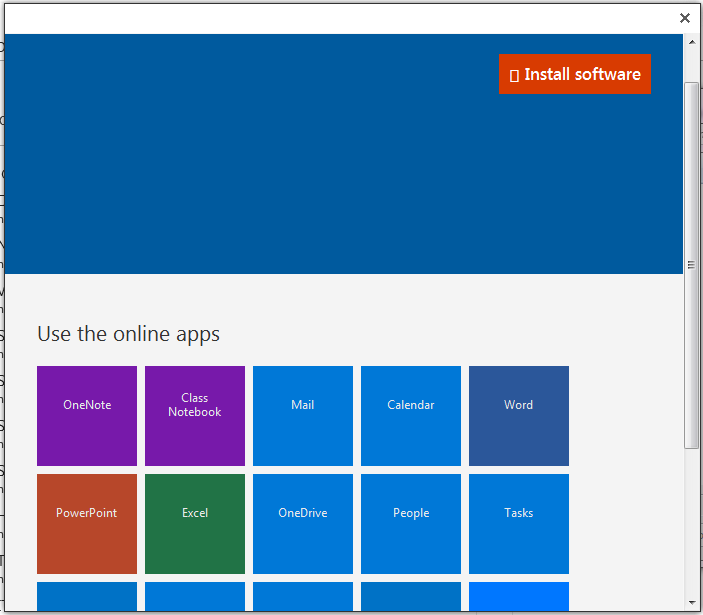
Task: Close the dialog with the X button
Action: click(x=685, y=18)
